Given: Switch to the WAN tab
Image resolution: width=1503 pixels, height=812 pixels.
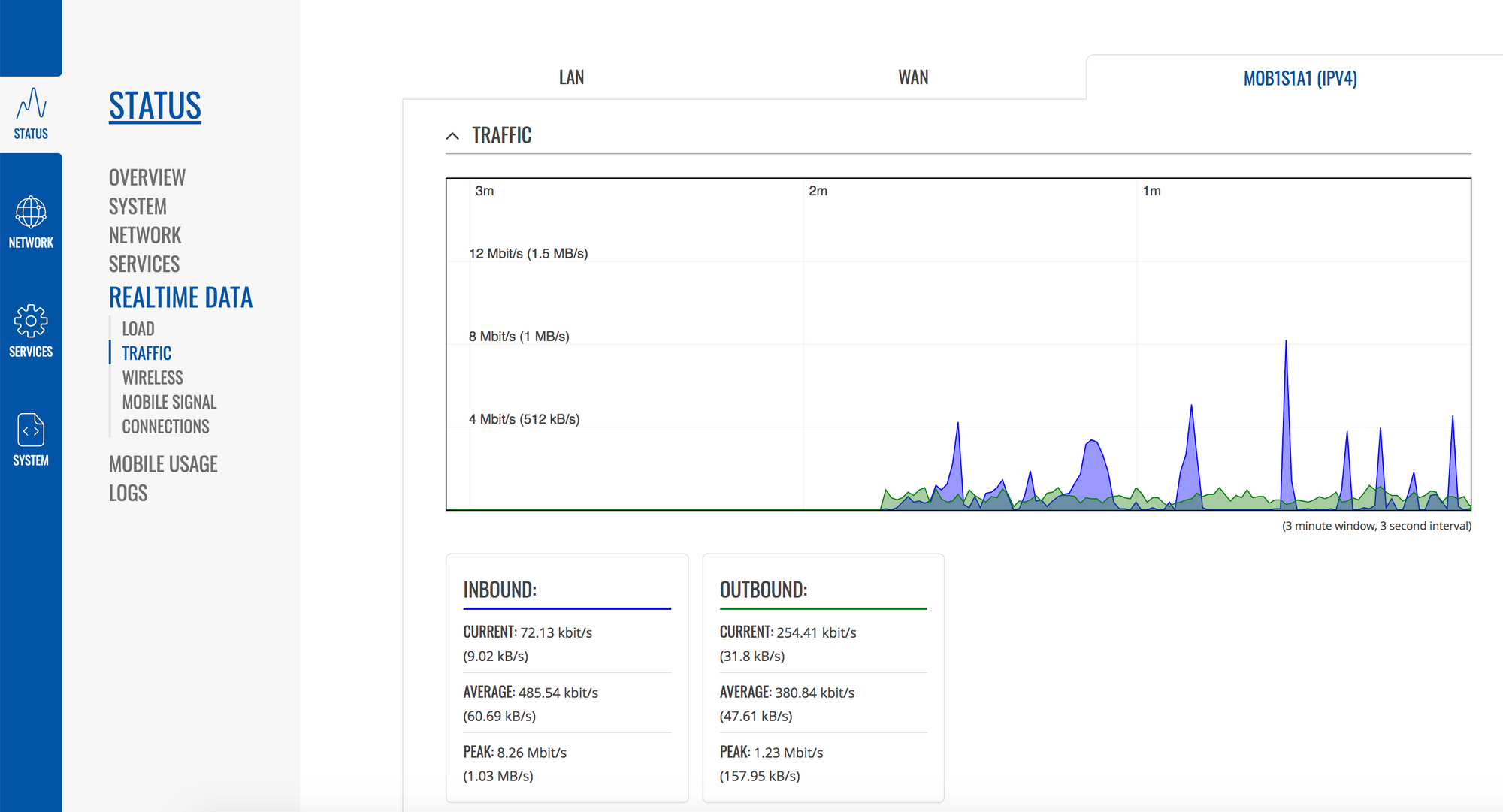Looking at the screenshot, I should coord(913,77).
